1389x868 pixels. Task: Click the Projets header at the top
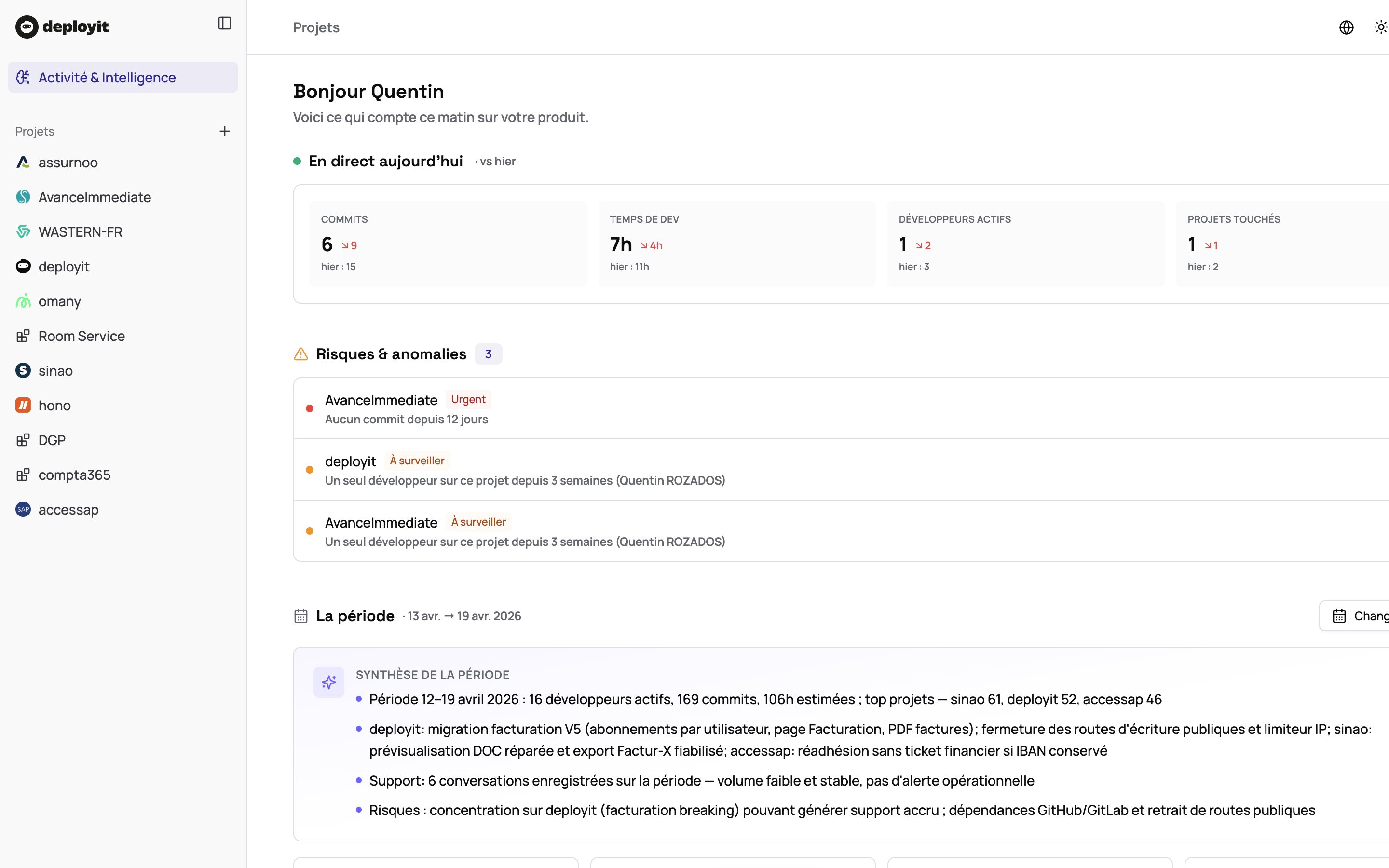pyautogui.click(x=316, y=27)
